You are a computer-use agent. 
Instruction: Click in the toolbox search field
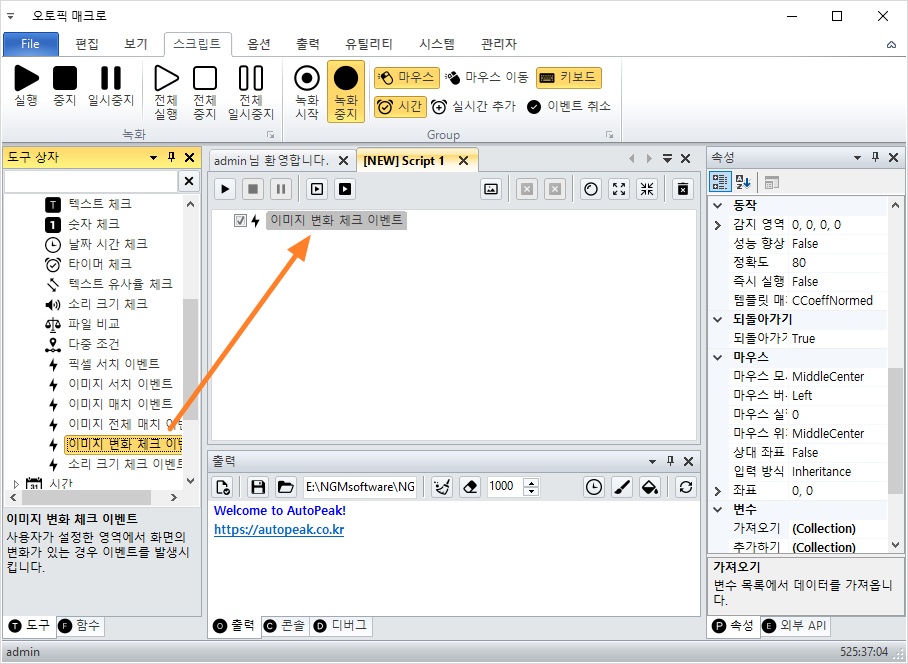point(91,181)
